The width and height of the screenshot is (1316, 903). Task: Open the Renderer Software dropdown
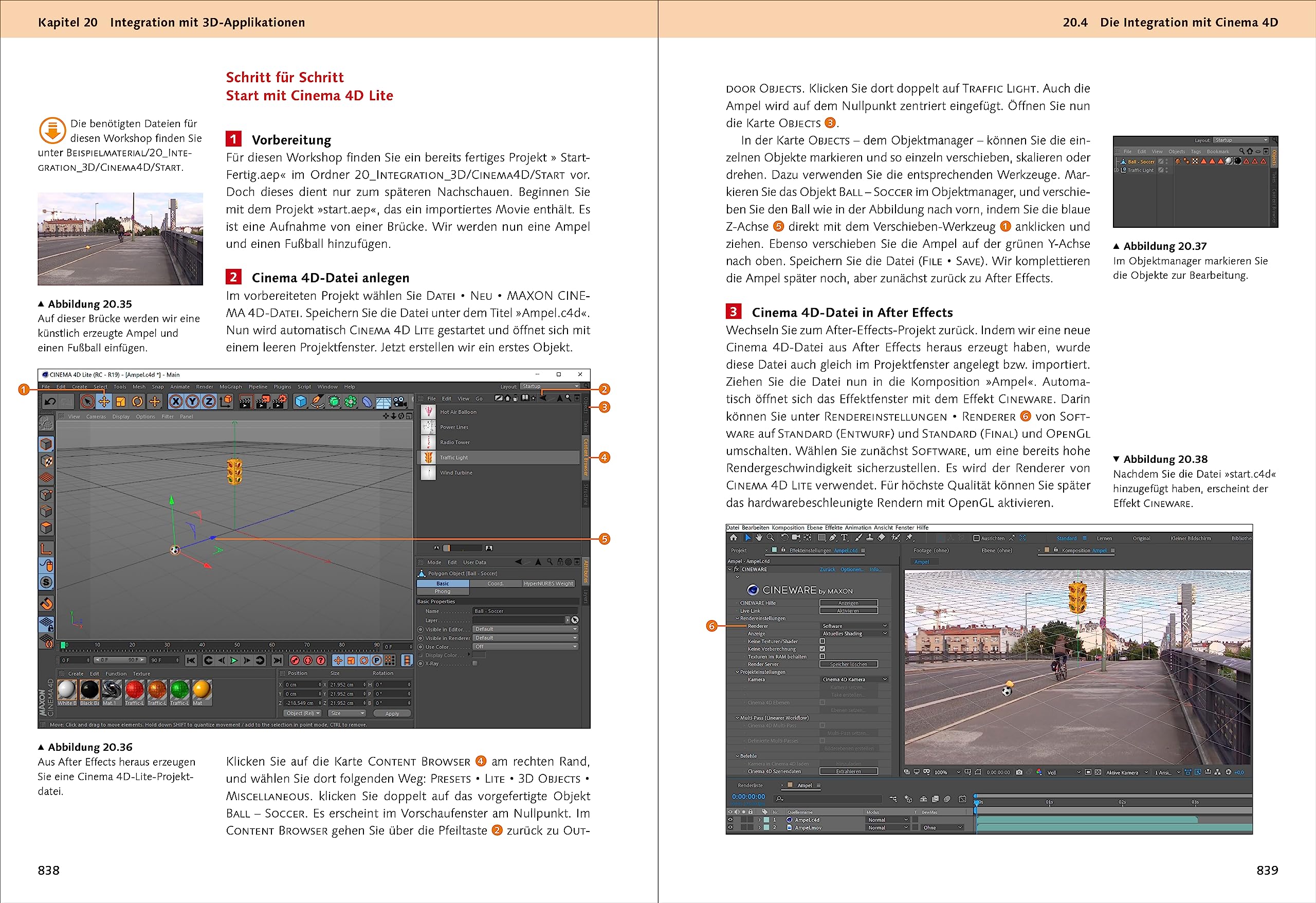coord(854,626)
